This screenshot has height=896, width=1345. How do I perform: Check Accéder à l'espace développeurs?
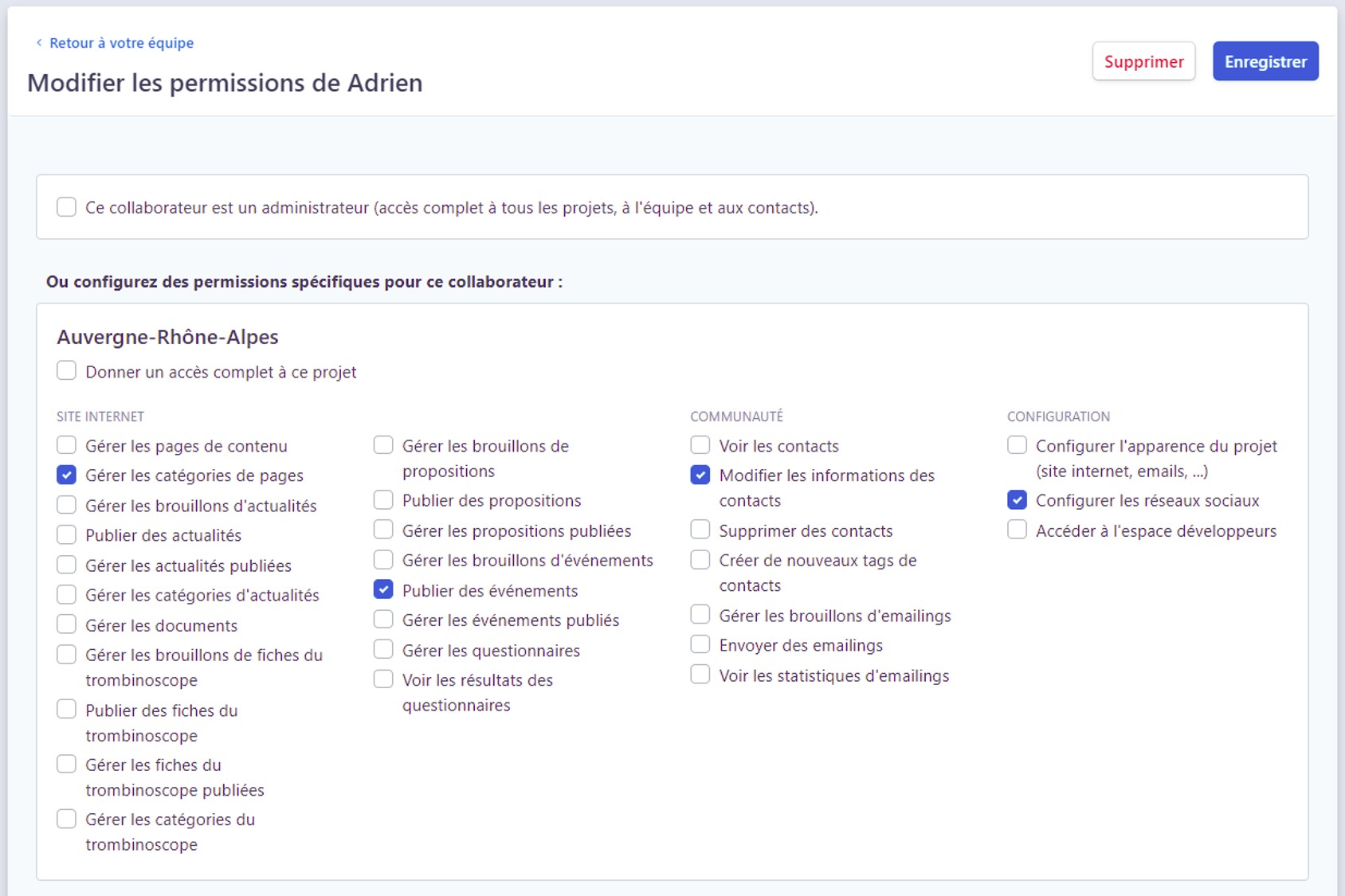[1017, 530]
